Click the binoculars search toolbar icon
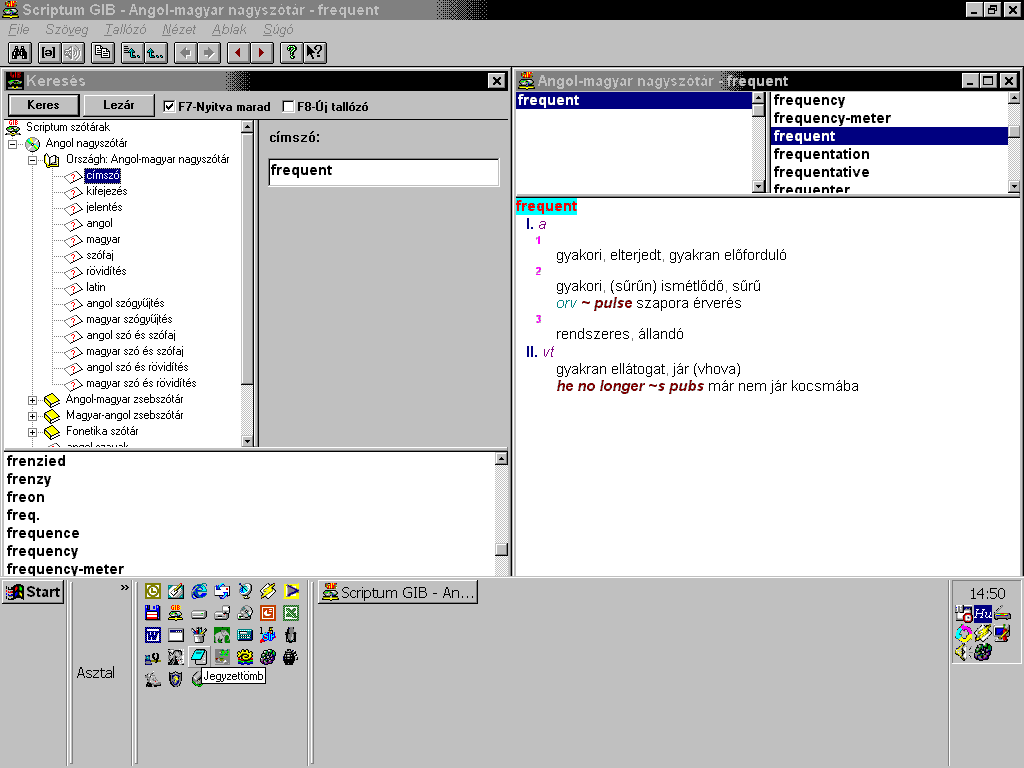 (x=20, y=53)
